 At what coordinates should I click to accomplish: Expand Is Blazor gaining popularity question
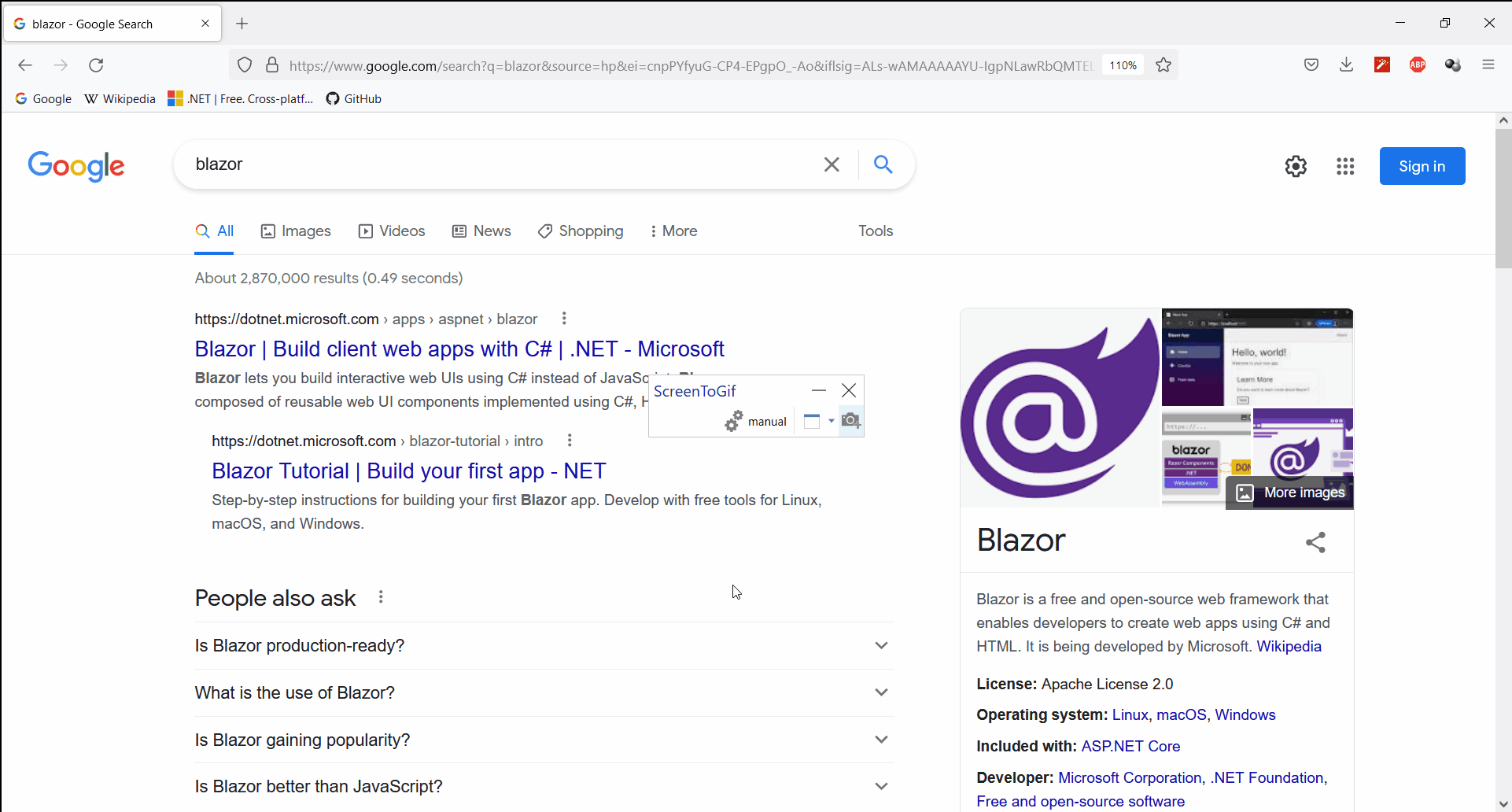point(544,740)
